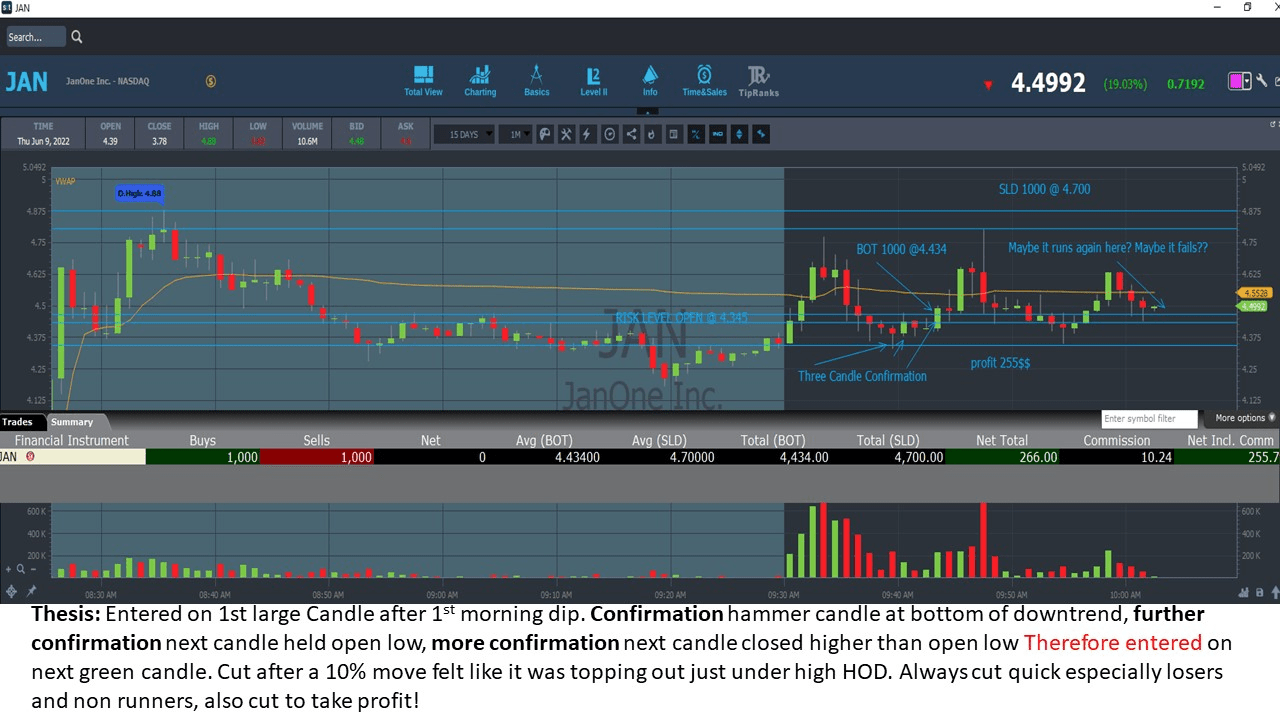Sort by the Commission column header
This screenshot has height=720, width=1280.
click(x=1117, y=440)
